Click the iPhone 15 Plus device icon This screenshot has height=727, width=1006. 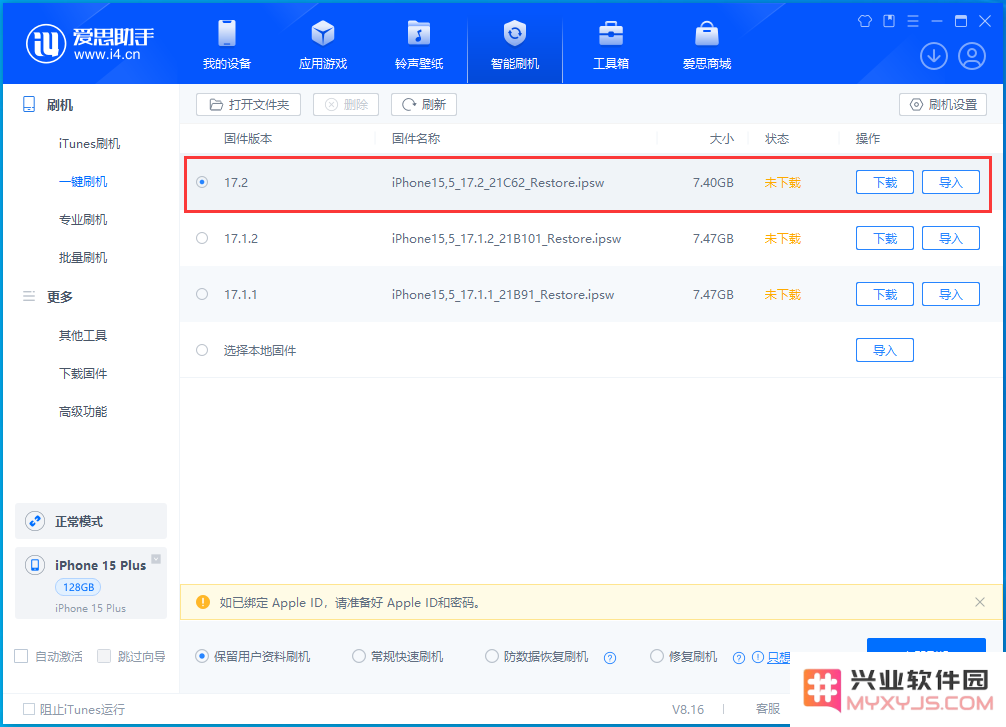[x=35, y=565]
